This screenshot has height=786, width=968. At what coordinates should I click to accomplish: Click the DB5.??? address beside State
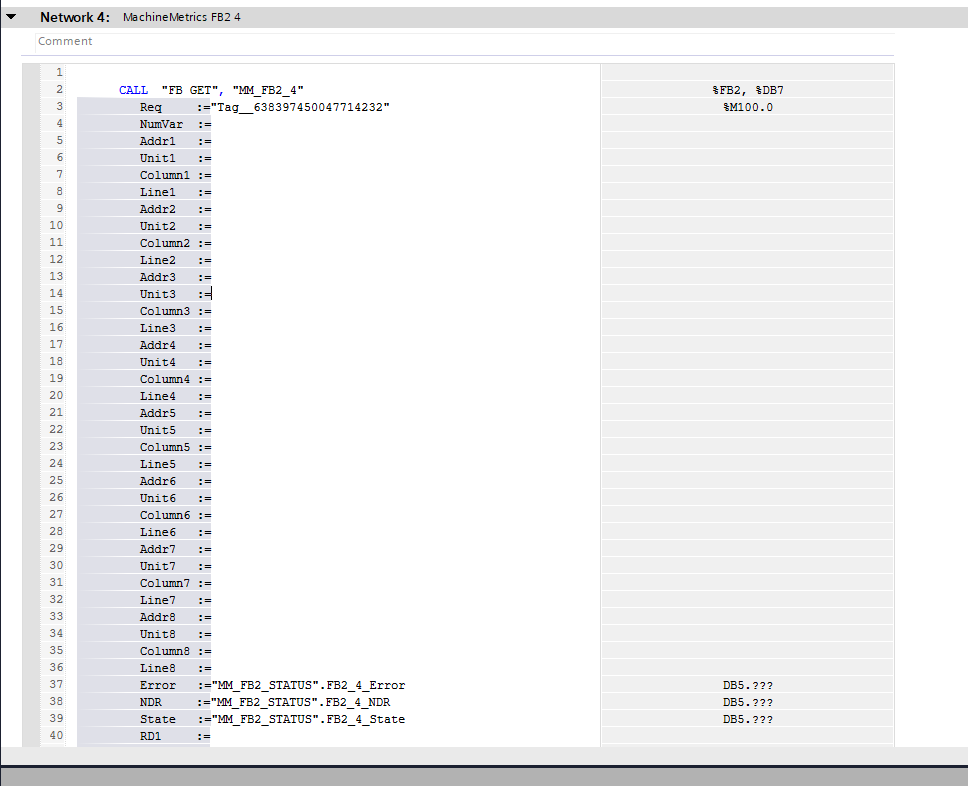coord(748,719)
